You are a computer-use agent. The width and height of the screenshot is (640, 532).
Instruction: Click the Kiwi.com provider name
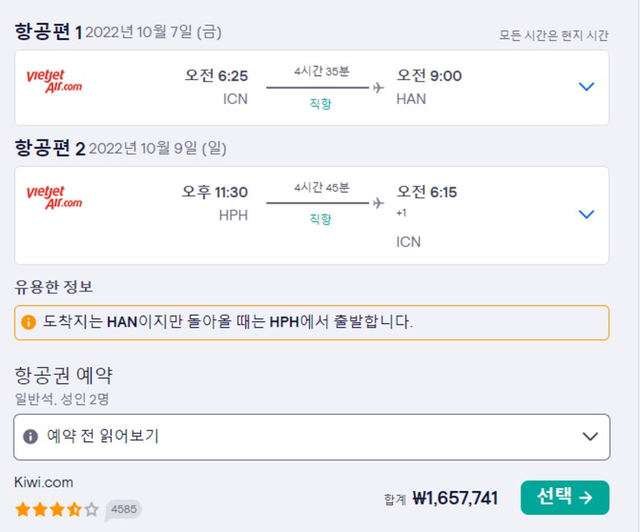point(44,482)
